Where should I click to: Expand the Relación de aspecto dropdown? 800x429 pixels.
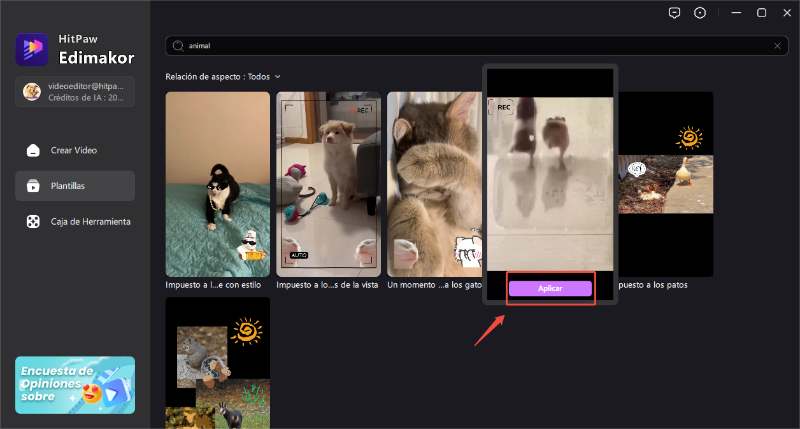coord(277,76)
